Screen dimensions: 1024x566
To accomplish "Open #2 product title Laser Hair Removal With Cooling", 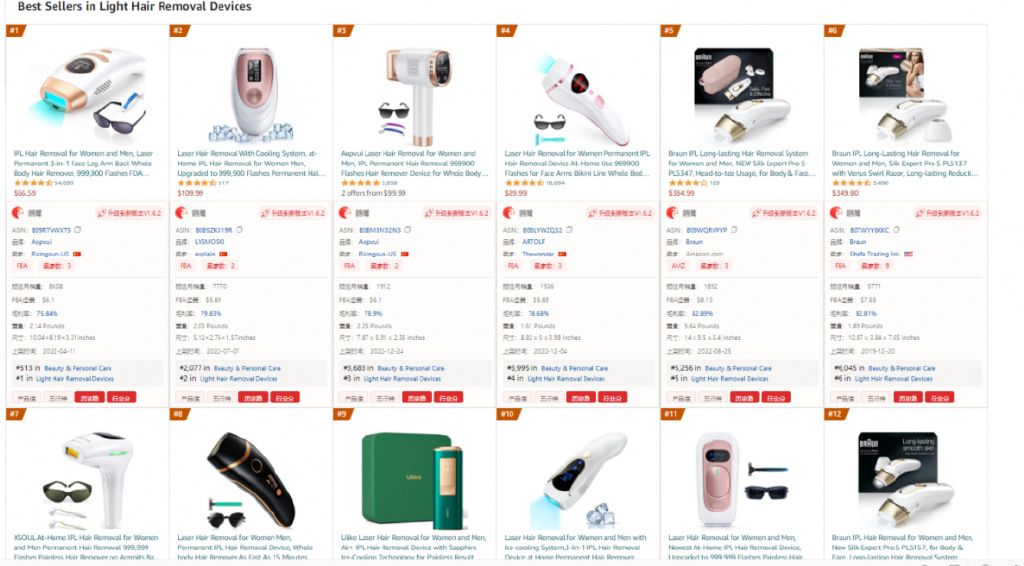I will click(251, 163).
